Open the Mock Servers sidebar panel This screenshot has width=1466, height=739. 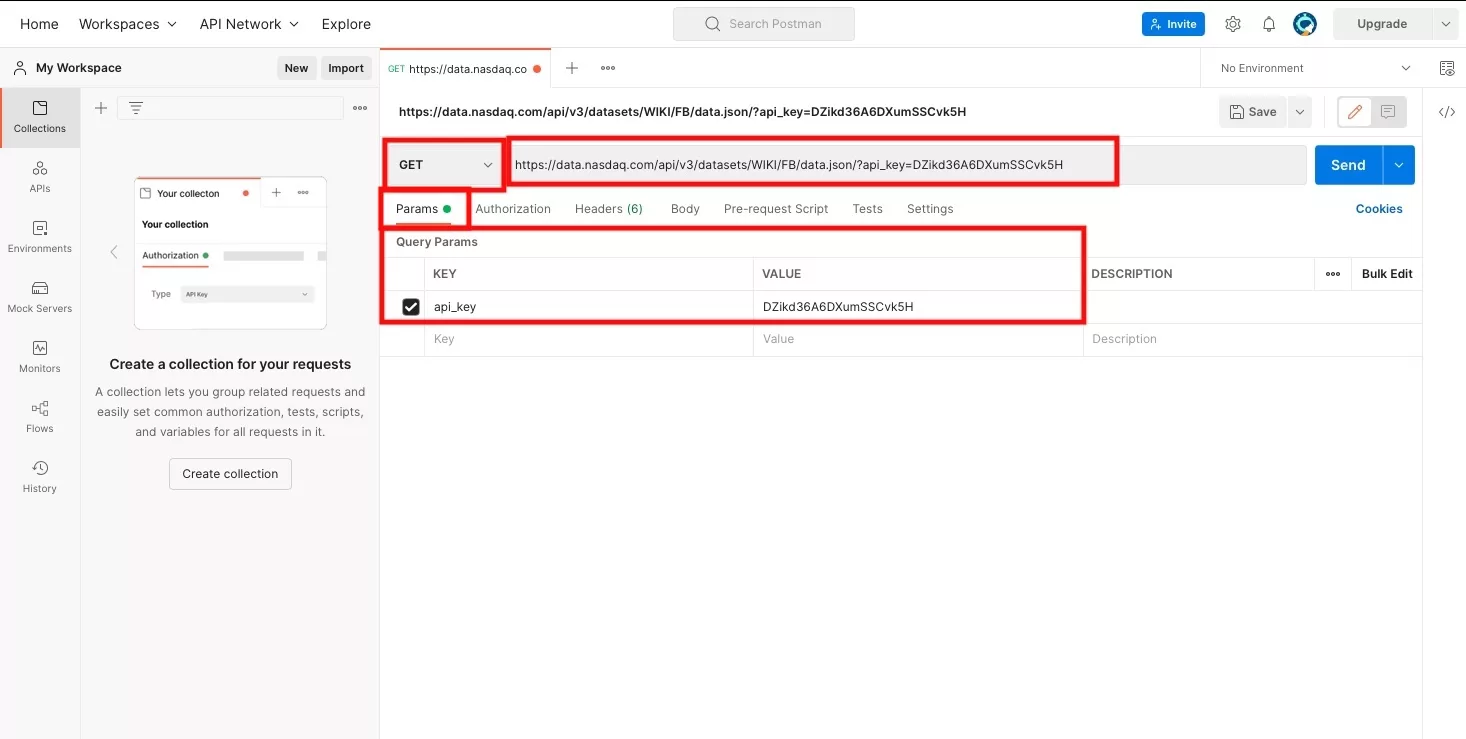(x=40, y=297)
